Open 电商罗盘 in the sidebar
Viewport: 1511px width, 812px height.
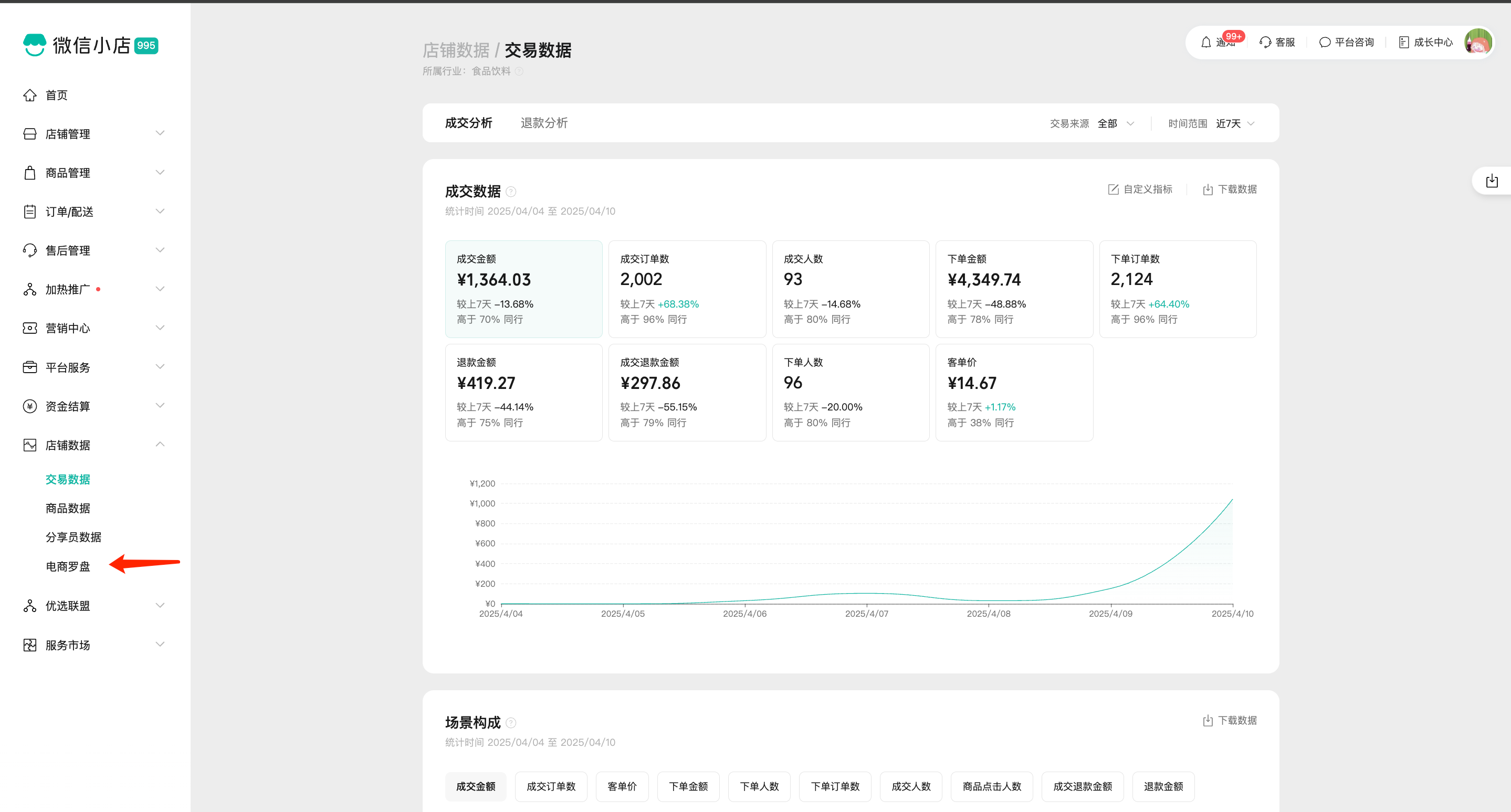68,566
